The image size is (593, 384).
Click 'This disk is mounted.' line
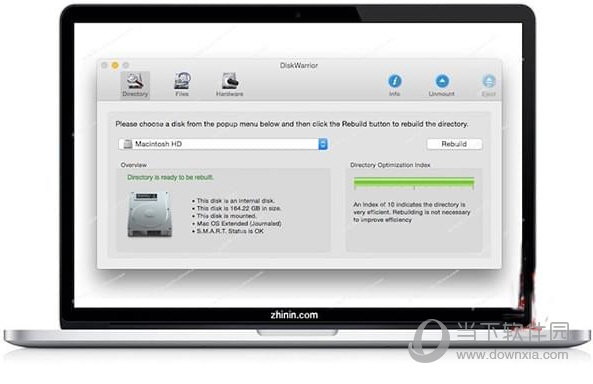[x=224, y=216]
